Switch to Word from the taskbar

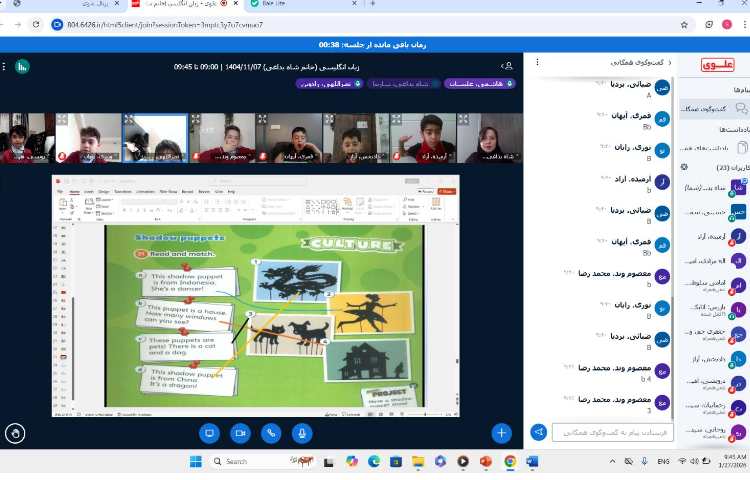(532, 461)
